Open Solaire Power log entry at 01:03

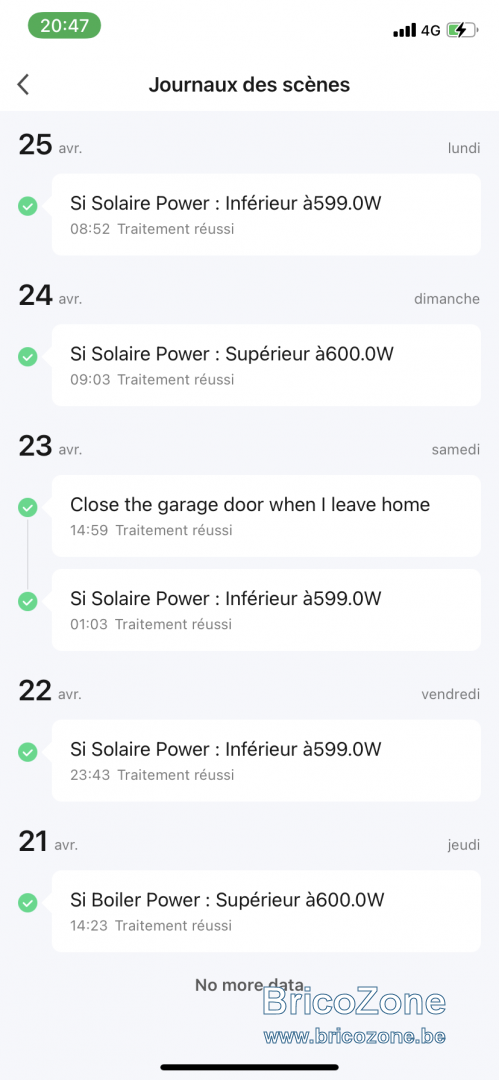tap(266, 610)
